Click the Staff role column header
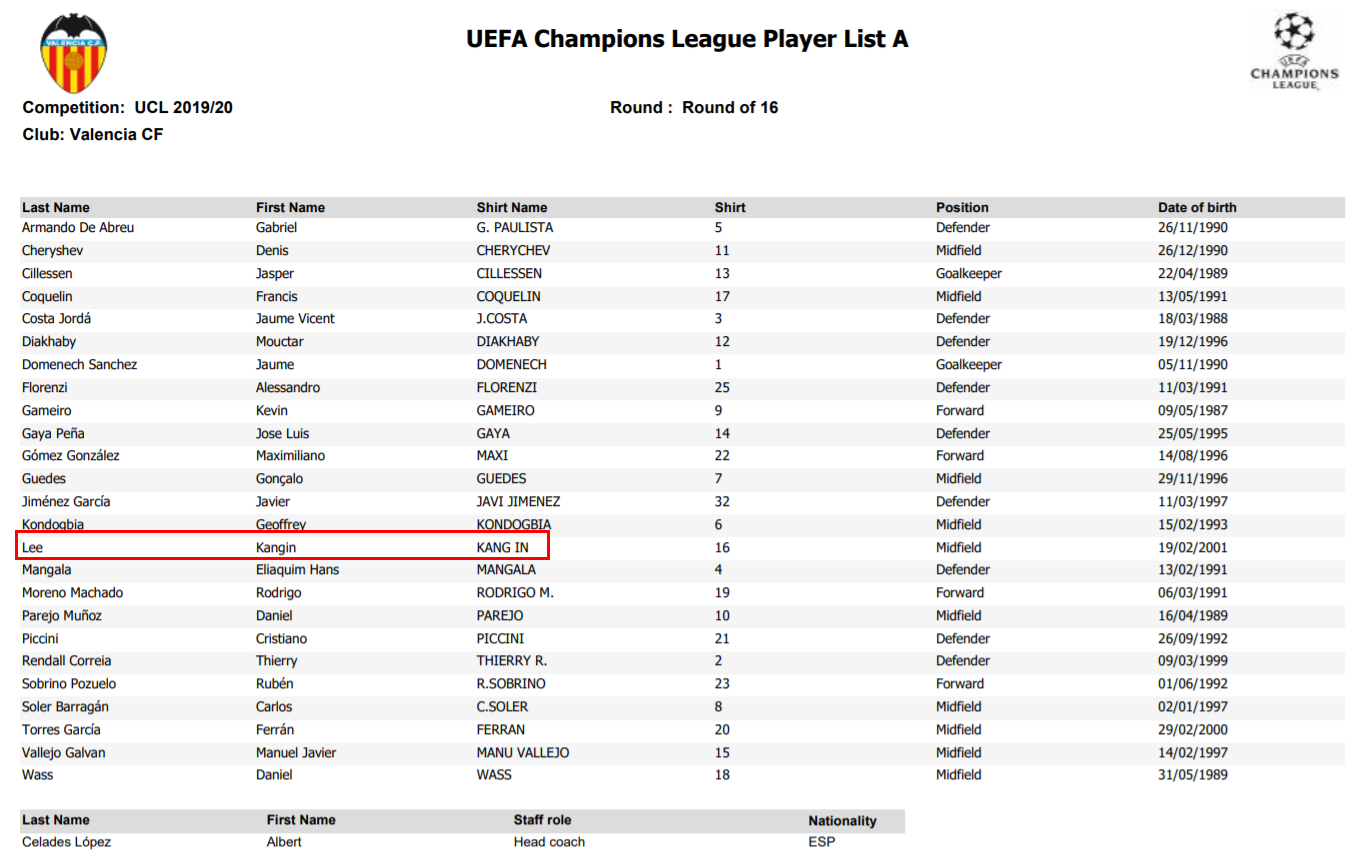Viewport: 1369px width, 862px height. tap(542, 820)
